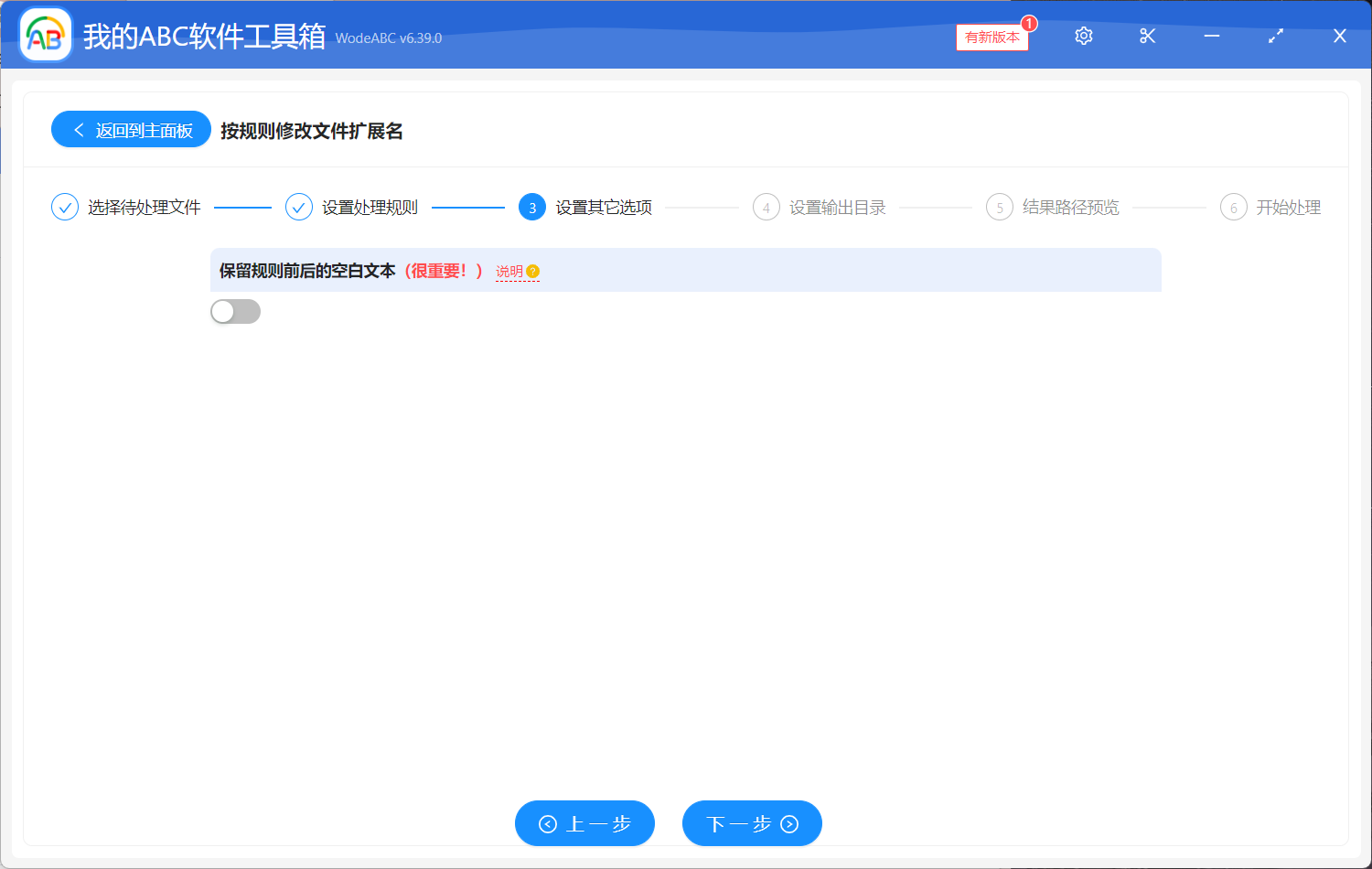Open the 说明 explanation link
The image size is (1372, 869).
[512, 271]
